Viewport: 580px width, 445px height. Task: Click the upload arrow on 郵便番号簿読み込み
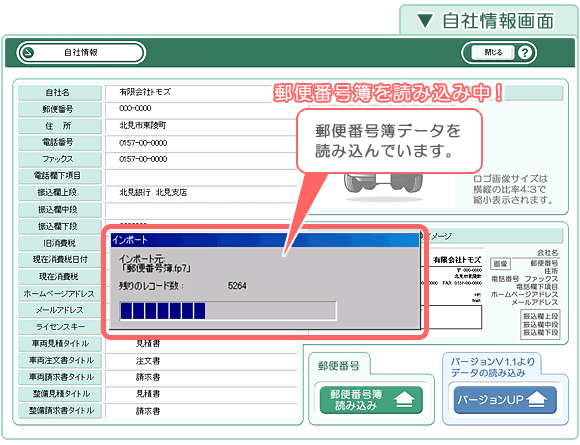coord(404,400)
